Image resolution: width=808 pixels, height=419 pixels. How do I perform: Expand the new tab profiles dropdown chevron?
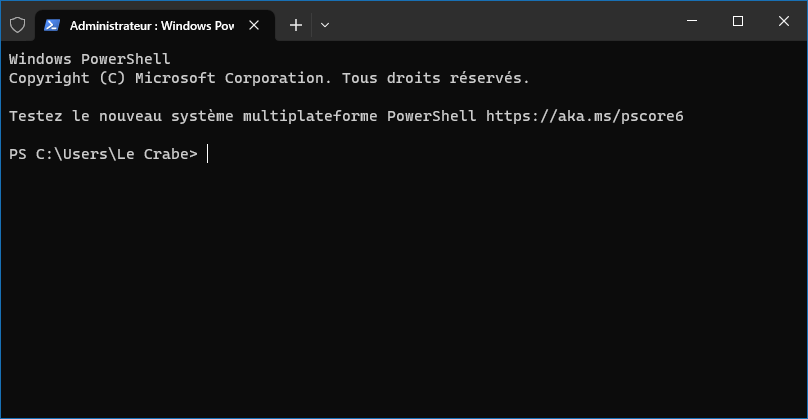[325, 25]
